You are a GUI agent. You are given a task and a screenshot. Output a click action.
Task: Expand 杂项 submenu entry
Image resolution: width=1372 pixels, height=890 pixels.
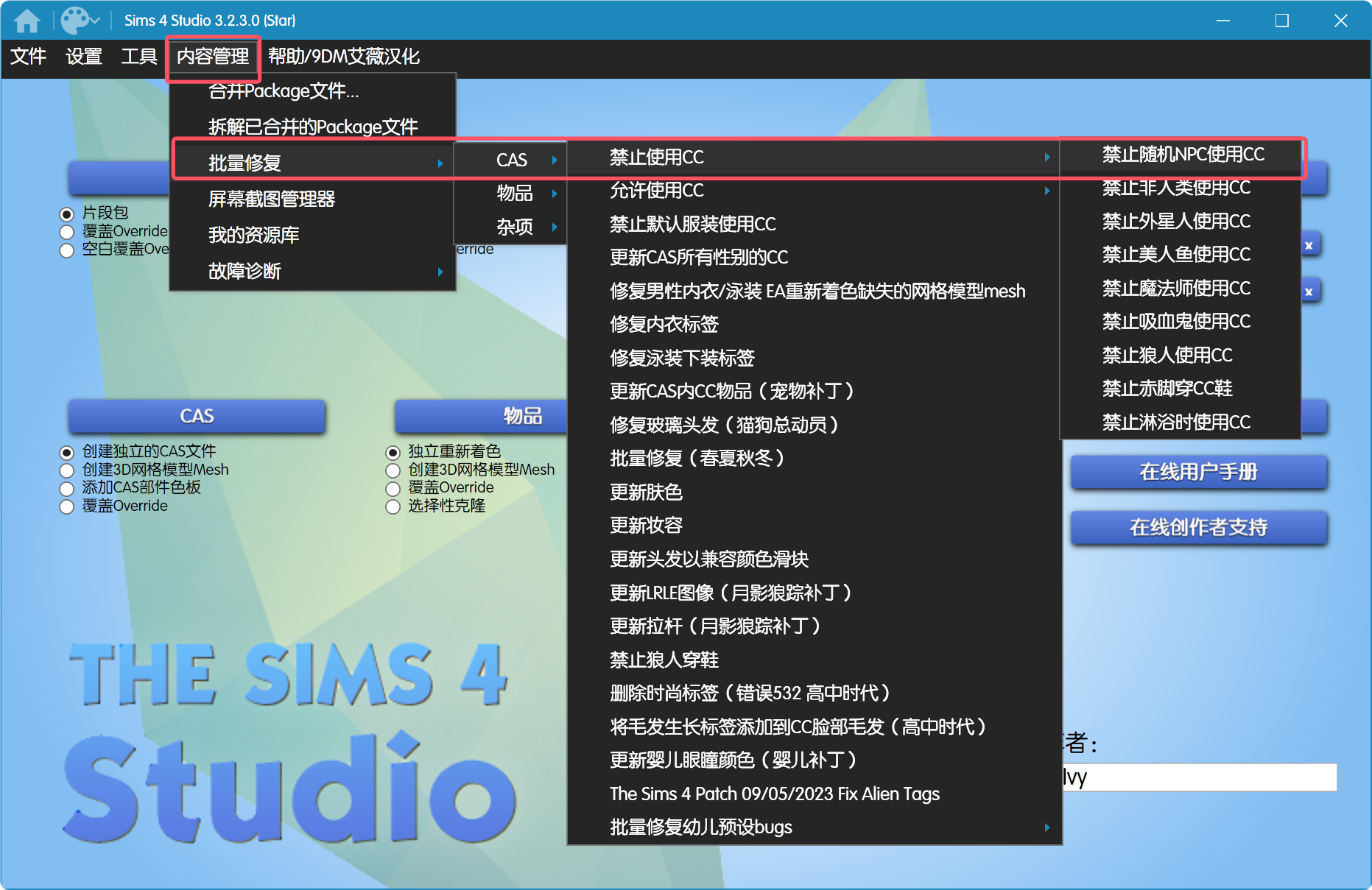pyautogui.click(x=510, y=227)
